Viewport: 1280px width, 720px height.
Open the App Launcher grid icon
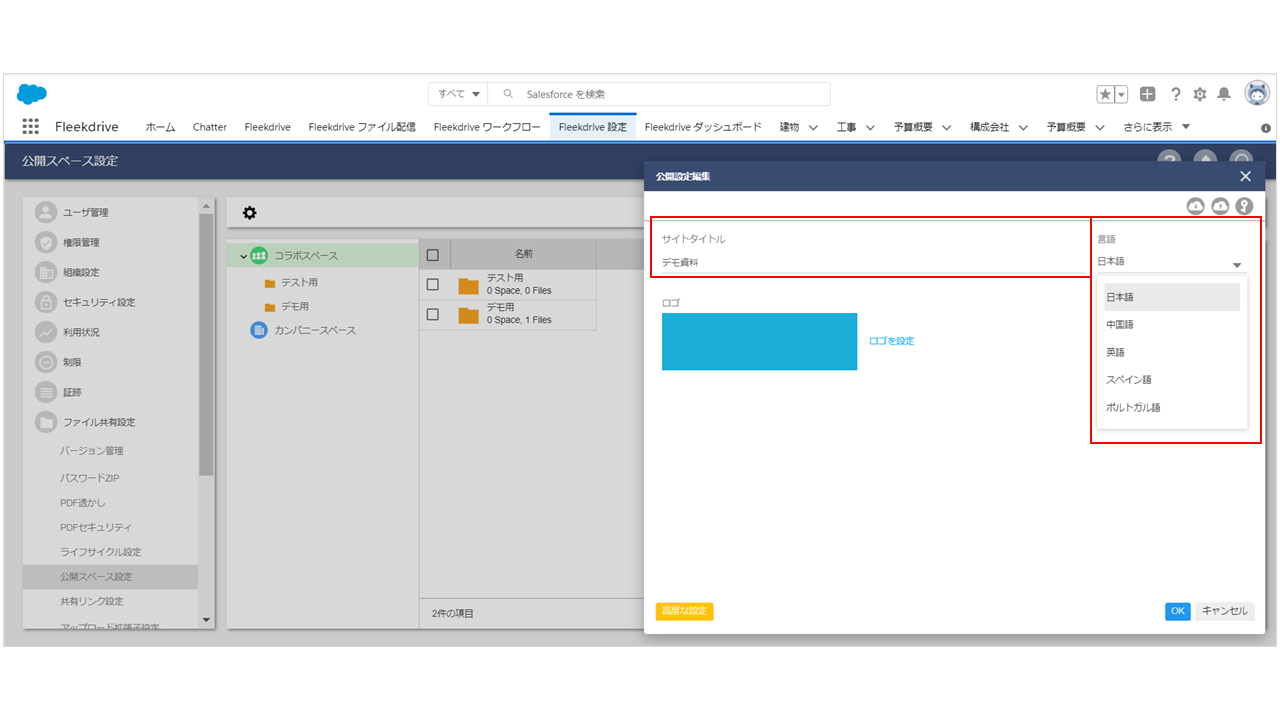coord(31,127)
